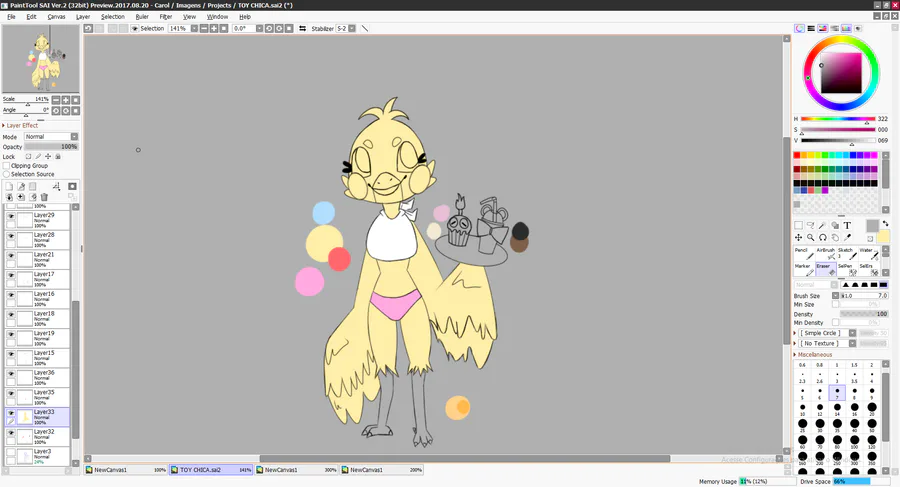Select the Lasso selection tool
Screen dimensions: 900x487
[x=810, y=226]
